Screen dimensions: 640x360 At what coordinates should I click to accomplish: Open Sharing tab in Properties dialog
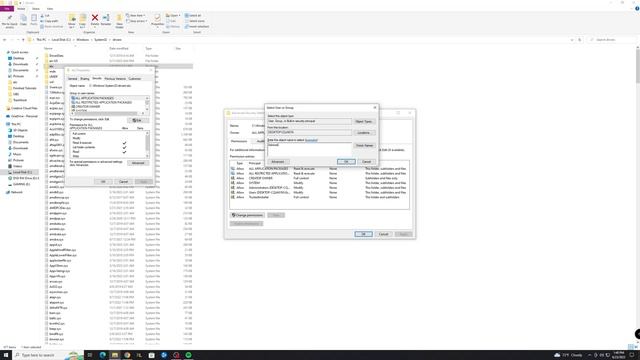click(x=84, y=78)
